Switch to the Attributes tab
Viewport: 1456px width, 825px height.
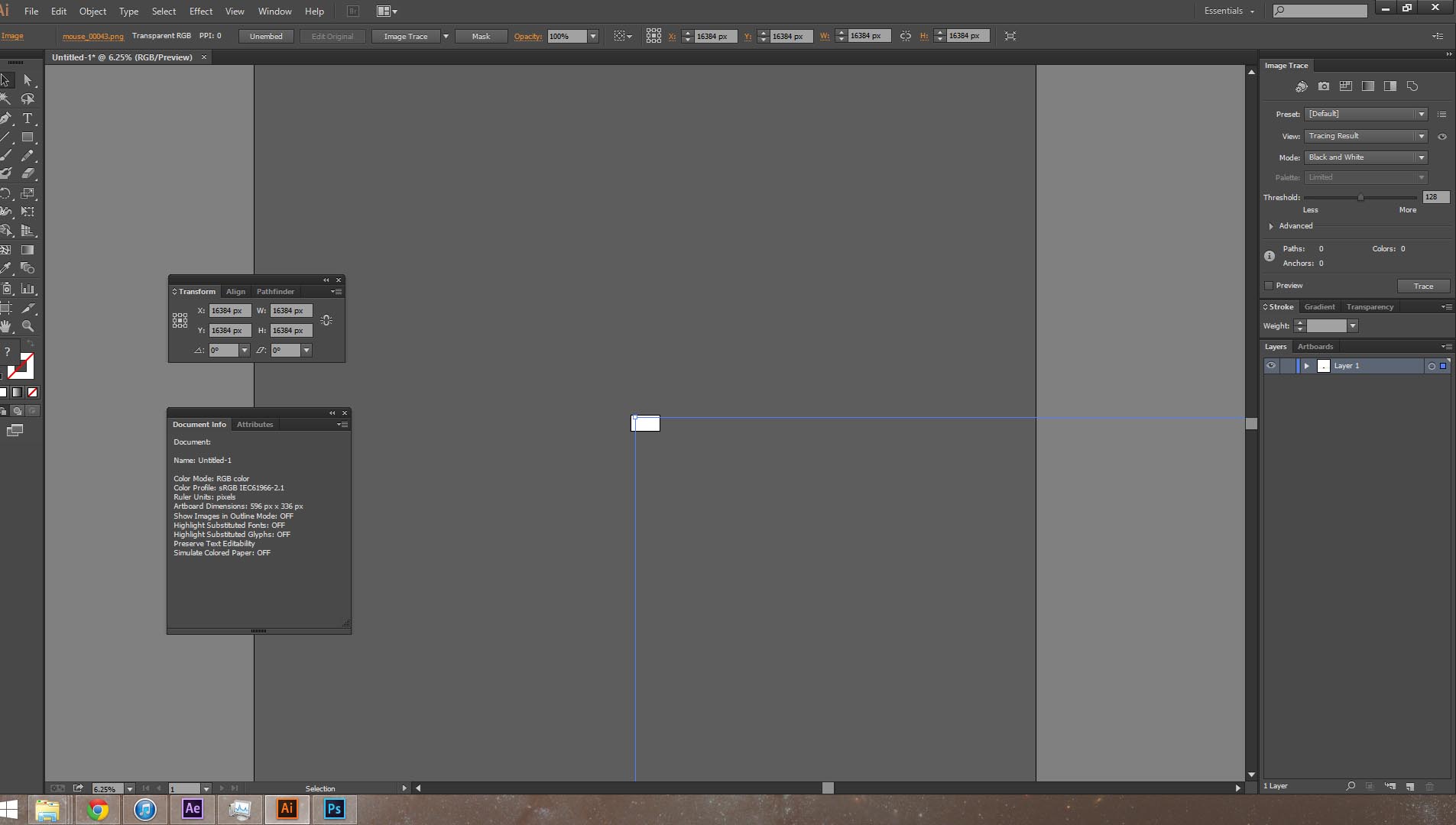click(255, 425)
